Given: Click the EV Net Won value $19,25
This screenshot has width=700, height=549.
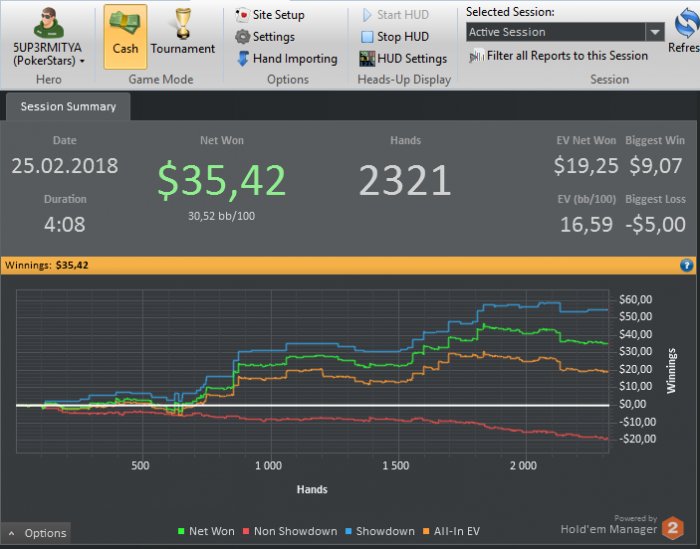Looking at the screenshot, I should [586, 166].
